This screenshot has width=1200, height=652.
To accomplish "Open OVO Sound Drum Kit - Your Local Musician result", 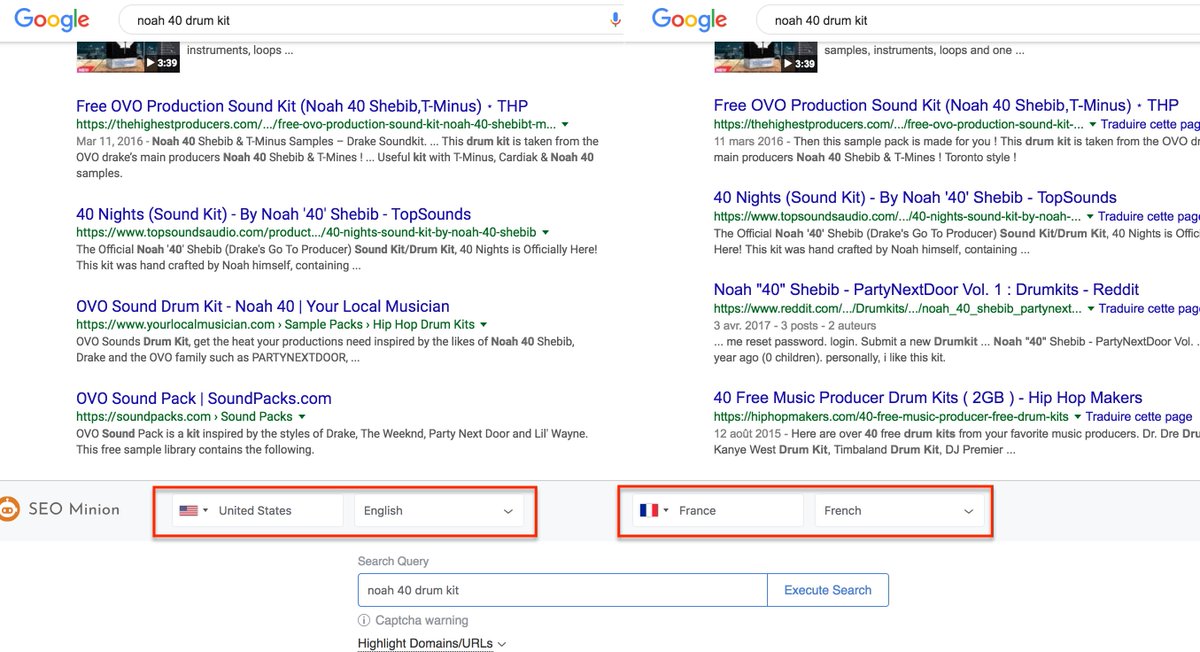I will (263, 306).
